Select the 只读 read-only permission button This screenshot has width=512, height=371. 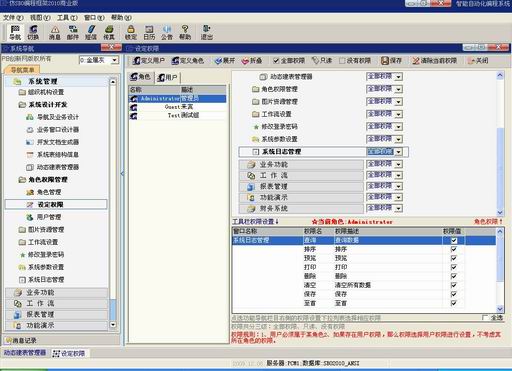tap(322, 61)
